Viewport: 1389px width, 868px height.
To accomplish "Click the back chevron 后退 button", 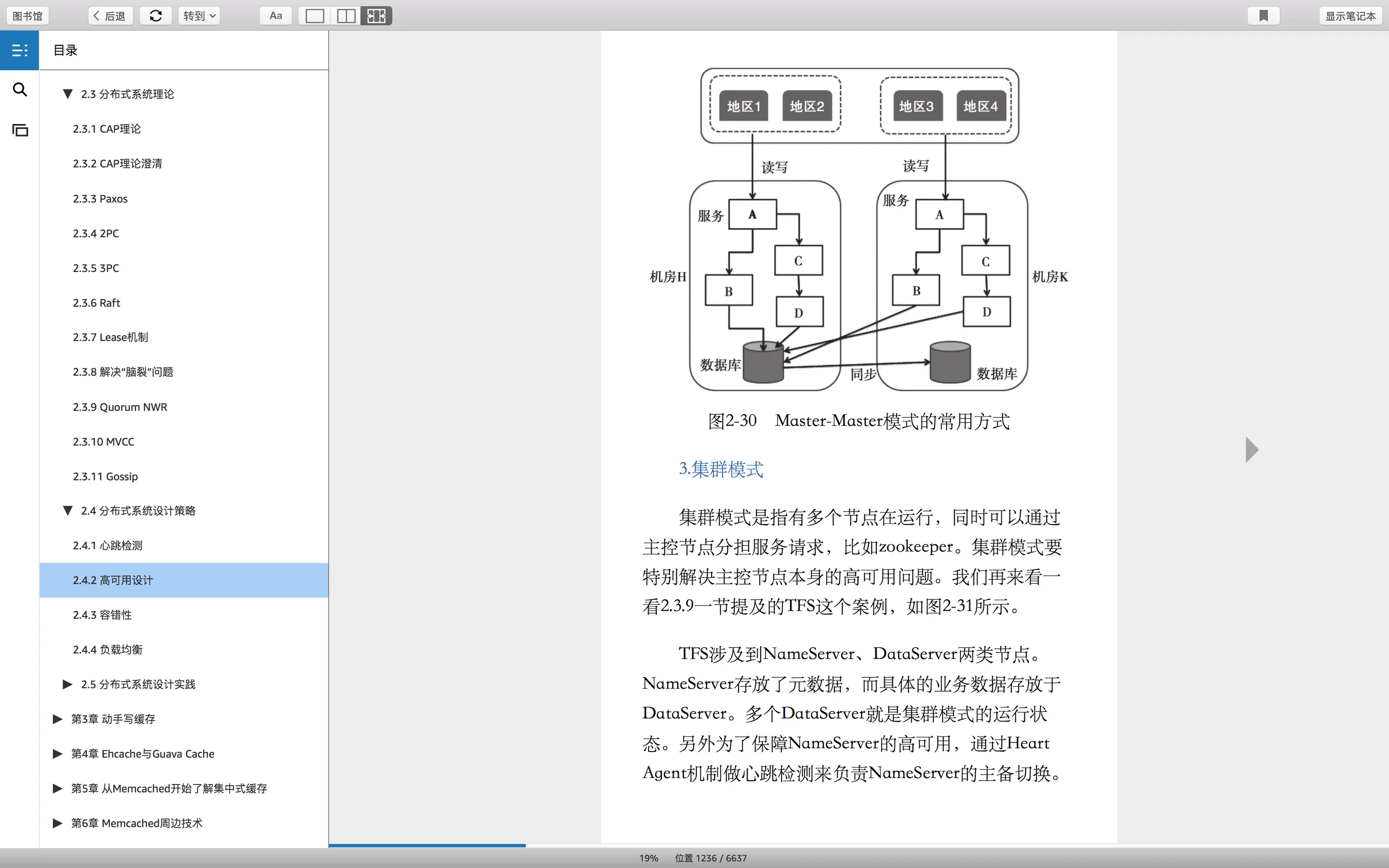I will click(x=110, y=16).
